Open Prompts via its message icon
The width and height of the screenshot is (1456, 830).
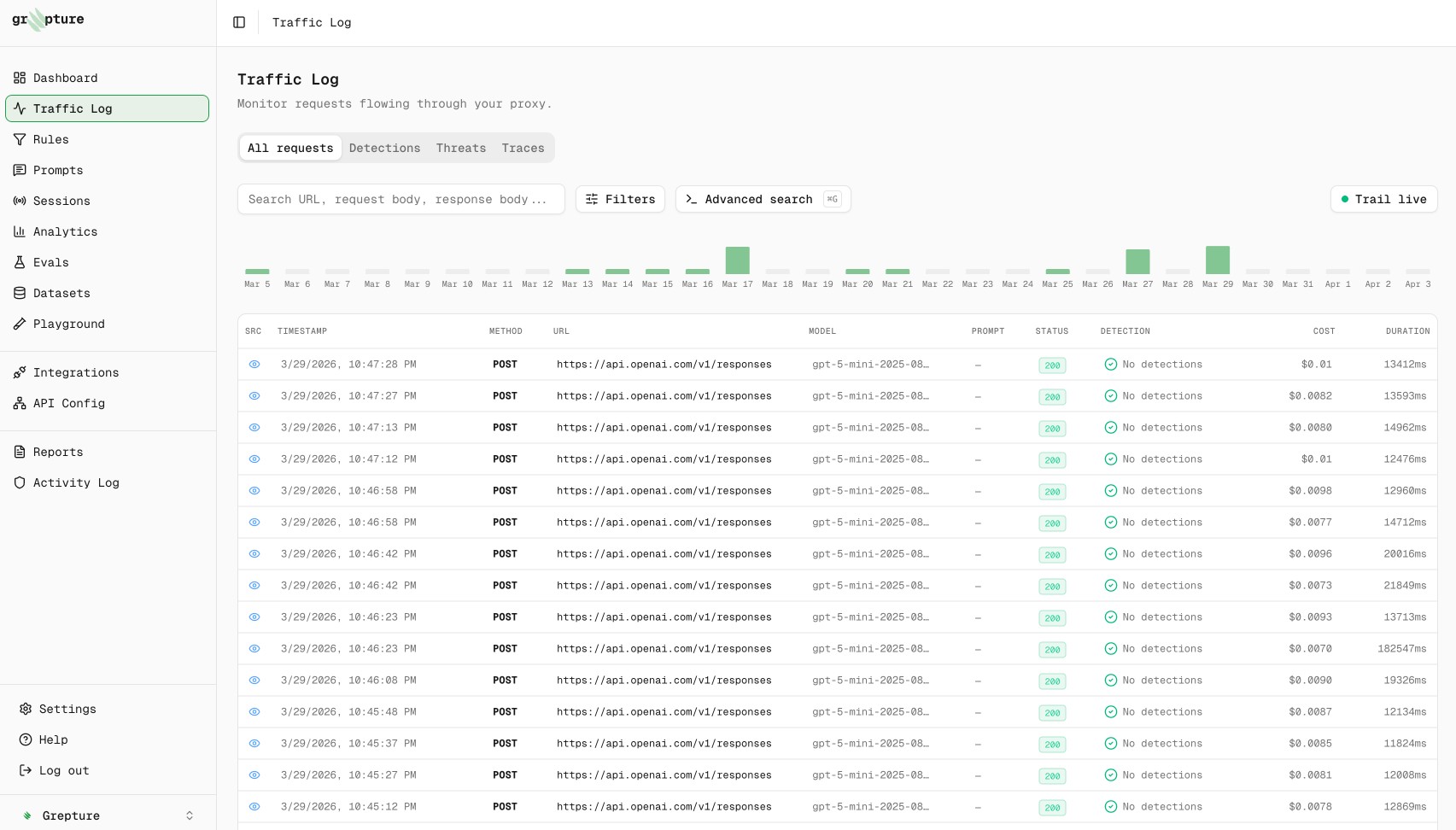[20, 170]
